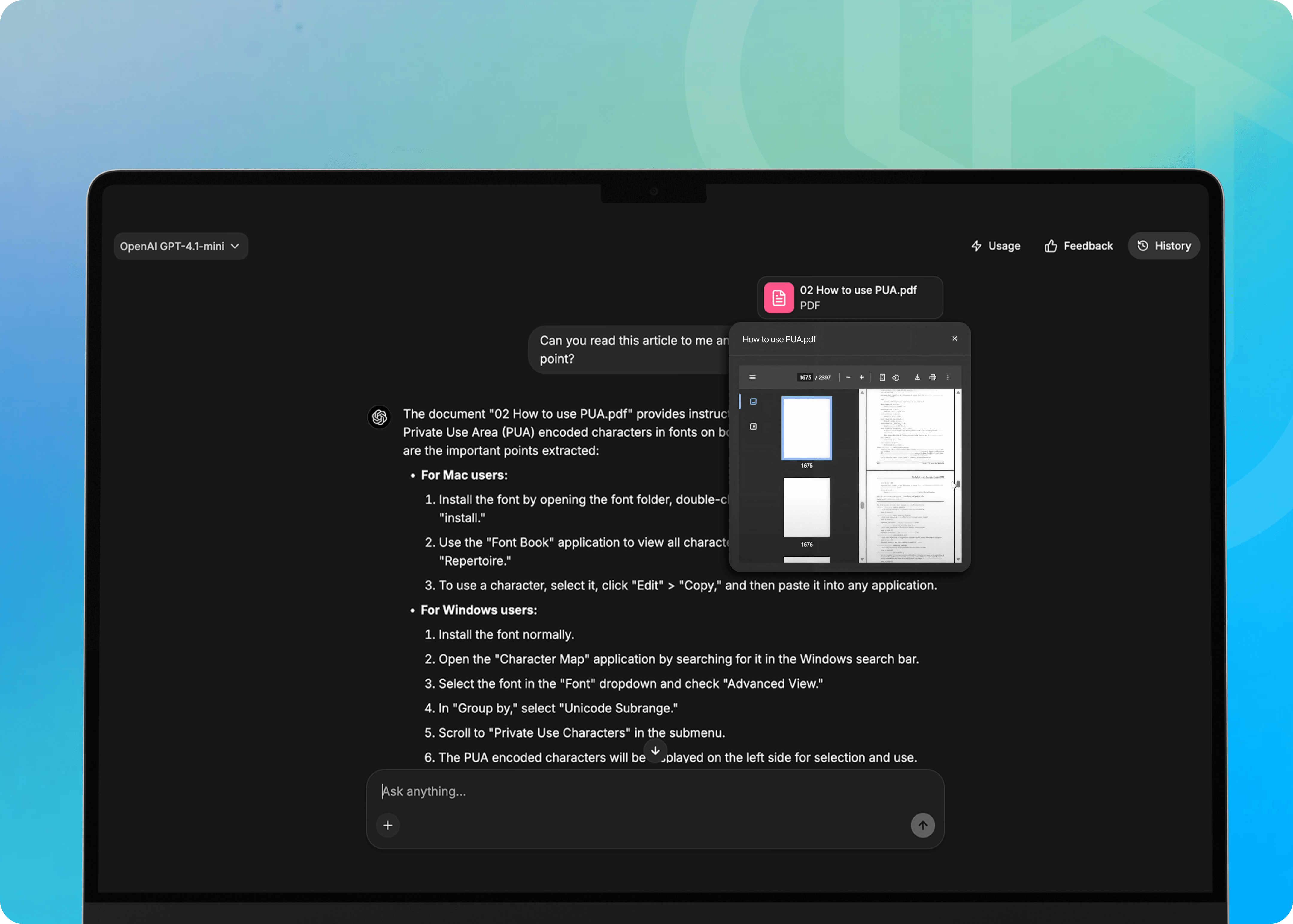Click the scroll-to-bottom arrow in the chat
Viewport: 1293px width, 924px height.
tap(655, 751)
